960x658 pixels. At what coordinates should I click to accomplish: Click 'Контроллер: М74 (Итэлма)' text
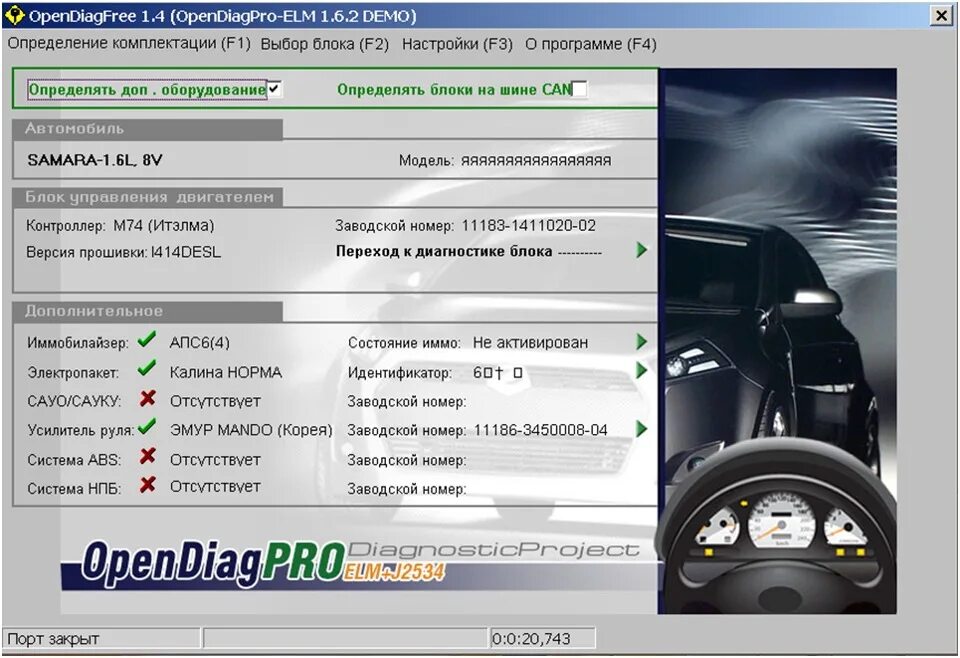(120, 226)
